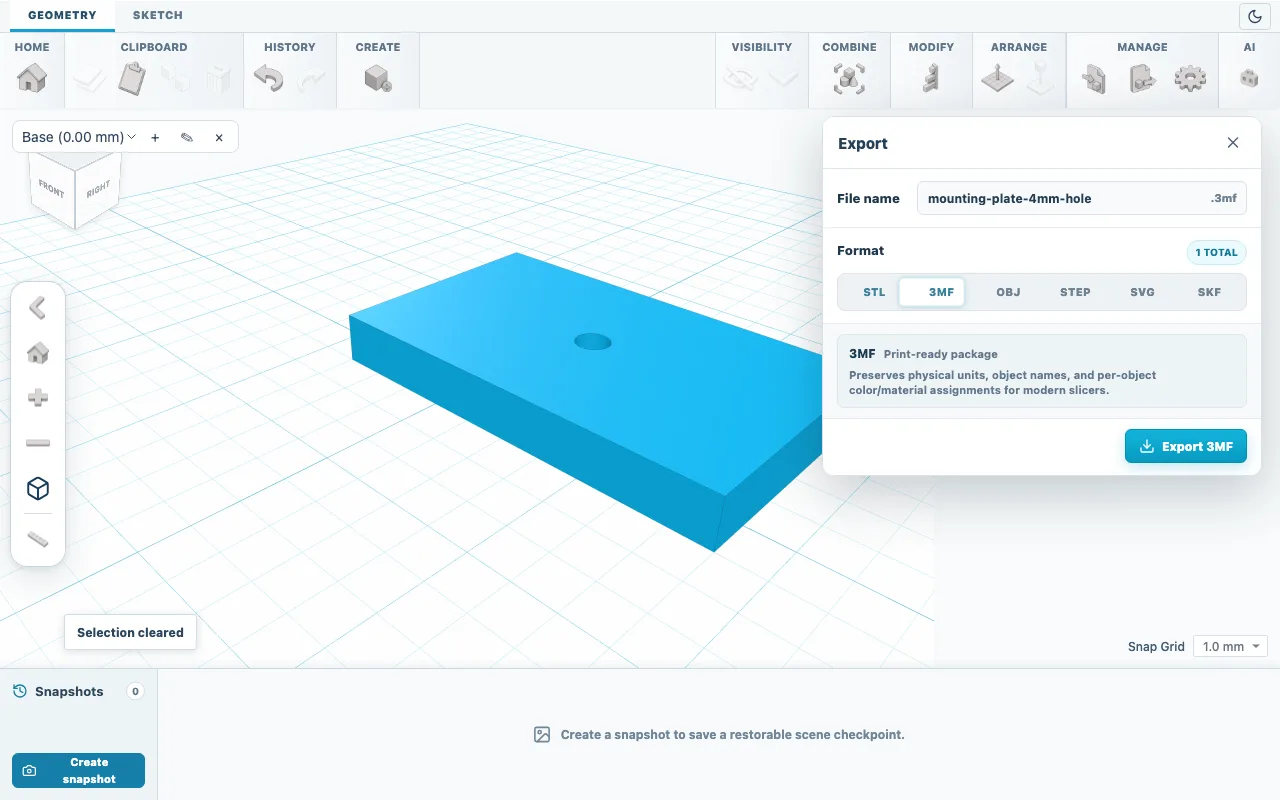Viewport: 1280px width, 800px height.
Task: Click the Snapshots panel header
Action: pyautogui.click(x=78, y=691)
